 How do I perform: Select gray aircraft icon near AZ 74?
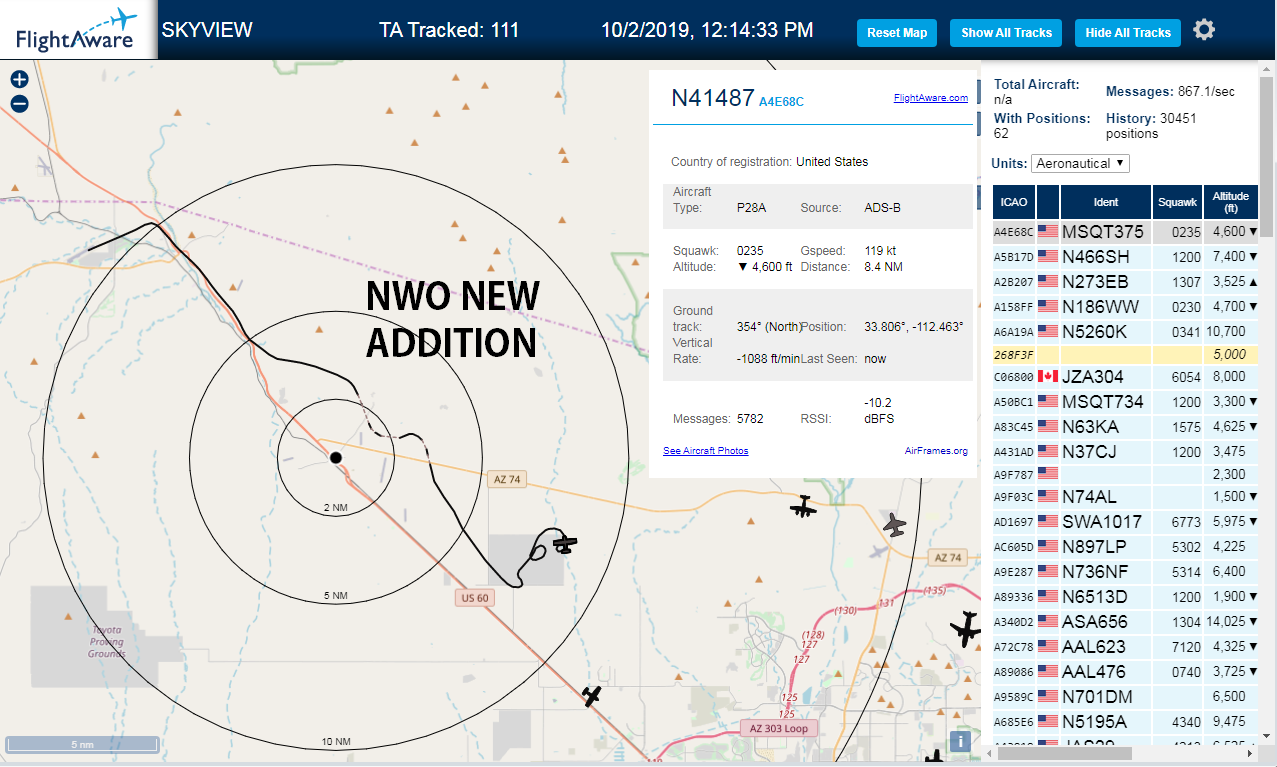(x=894, y=523)
